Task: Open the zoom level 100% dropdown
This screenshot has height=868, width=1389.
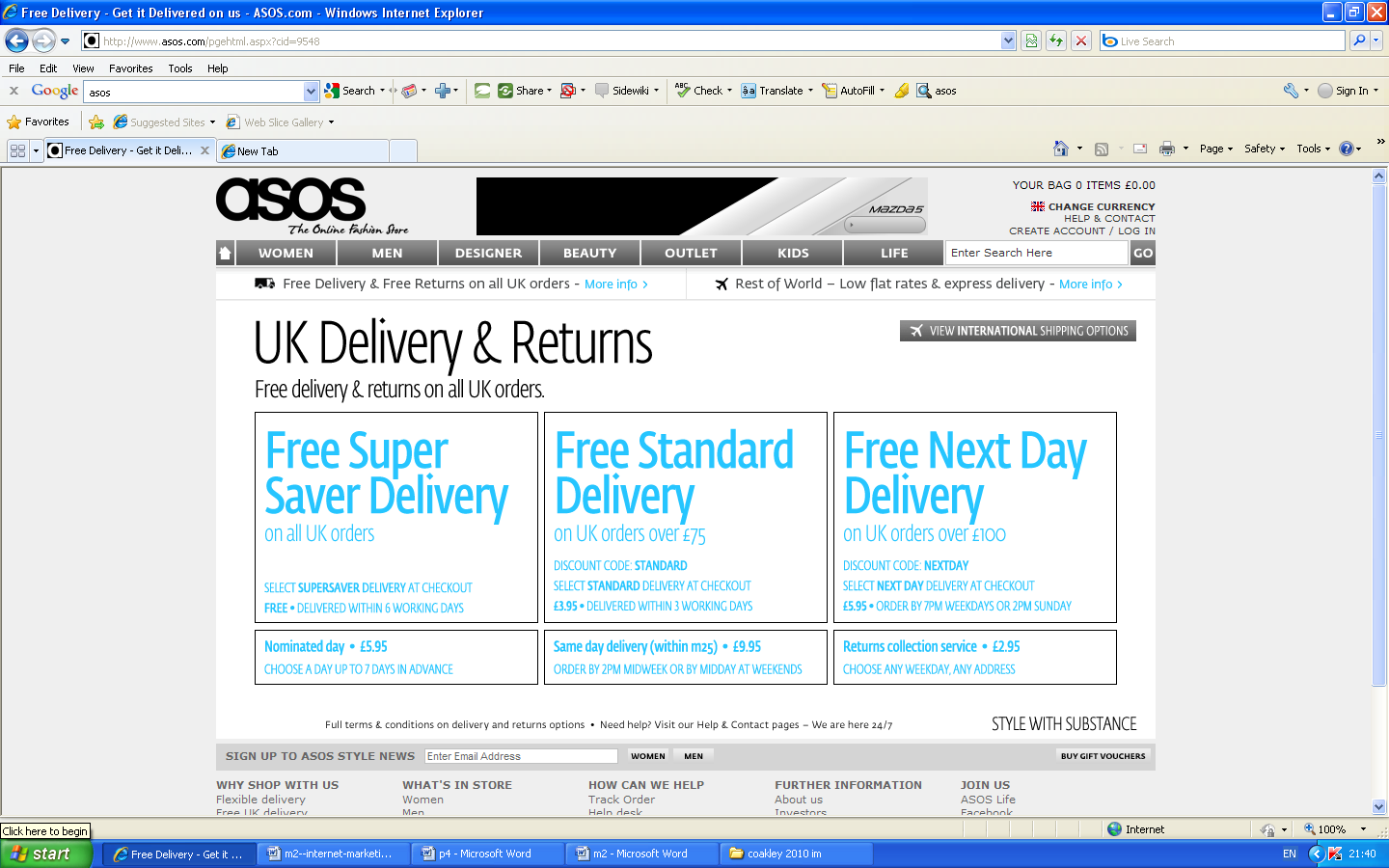Action: coord(1363,829)
